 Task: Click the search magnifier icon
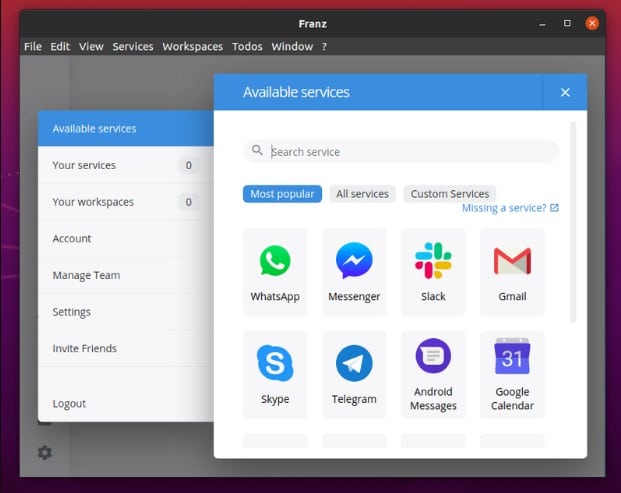click(x=257, y=150)
